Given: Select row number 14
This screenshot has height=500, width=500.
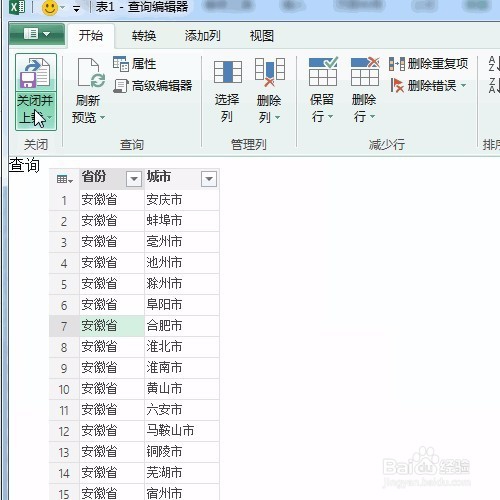Looking at the screenshot, I should coord(64,473).
